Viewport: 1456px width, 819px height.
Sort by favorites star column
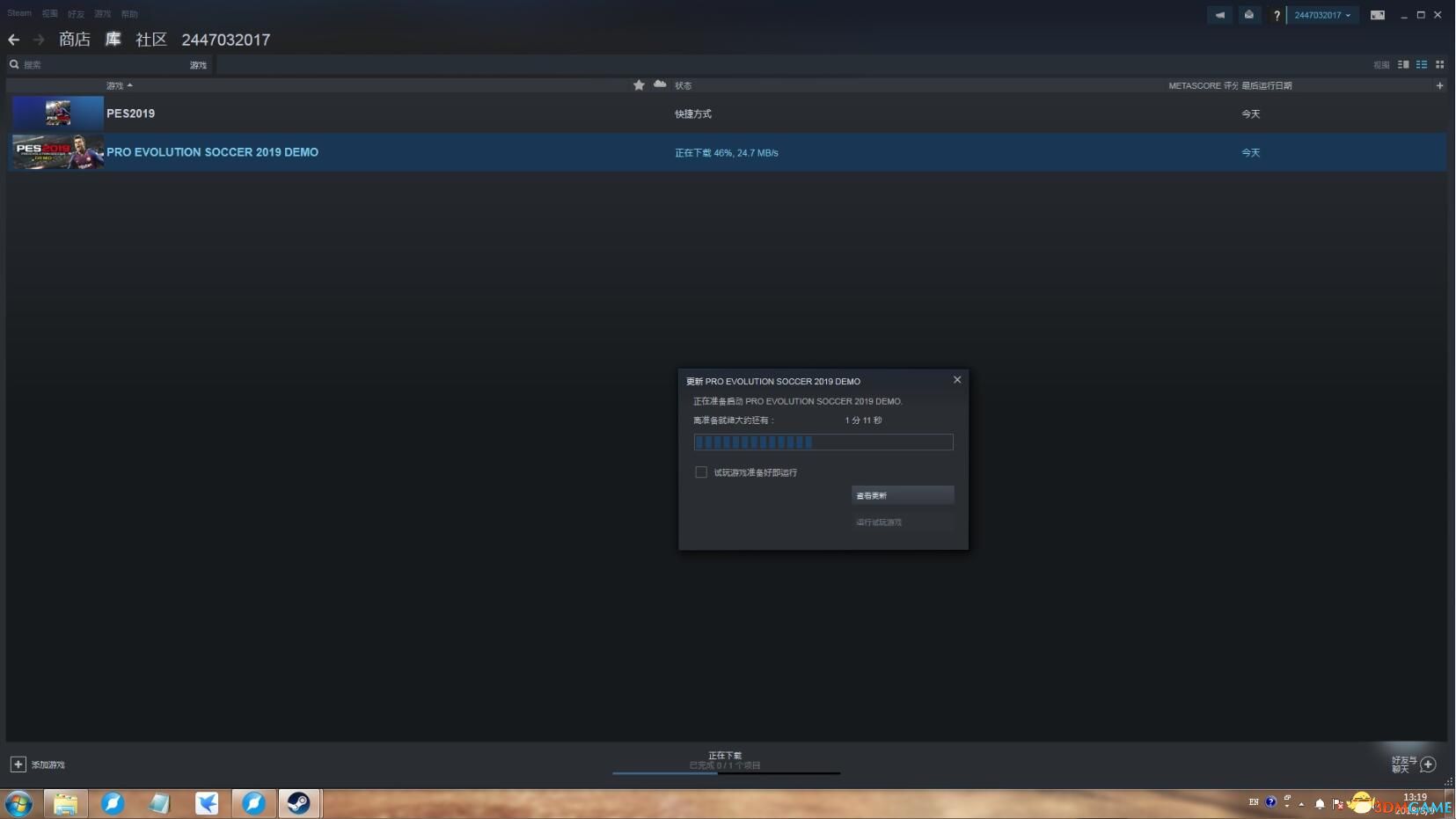[x=639, y=84]
